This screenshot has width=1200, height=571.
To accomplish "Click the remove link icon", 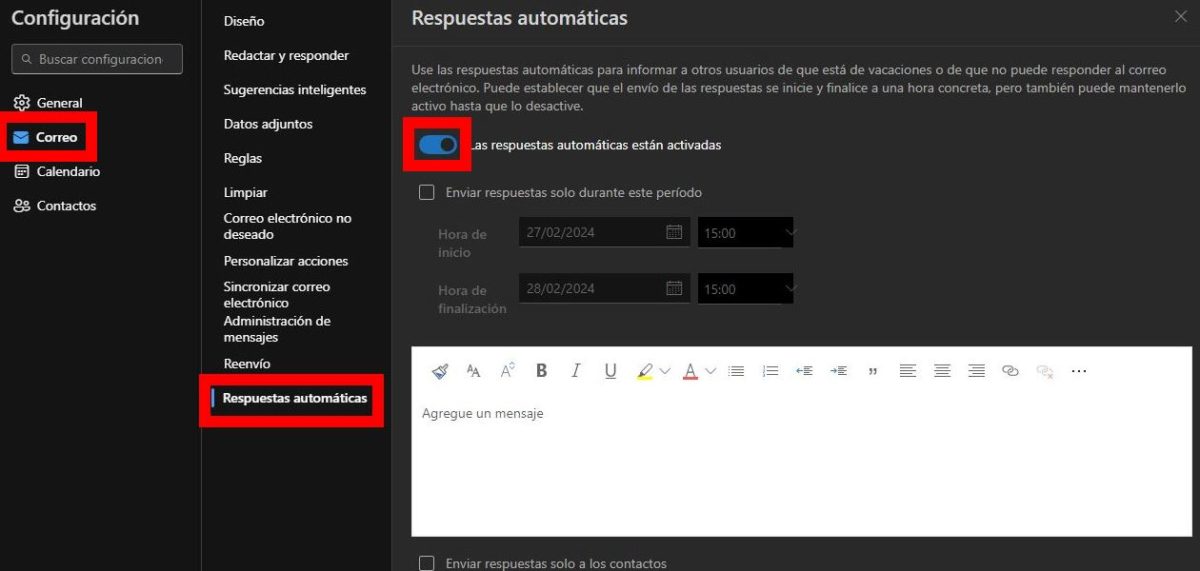I will click(x=1045, y=371).
